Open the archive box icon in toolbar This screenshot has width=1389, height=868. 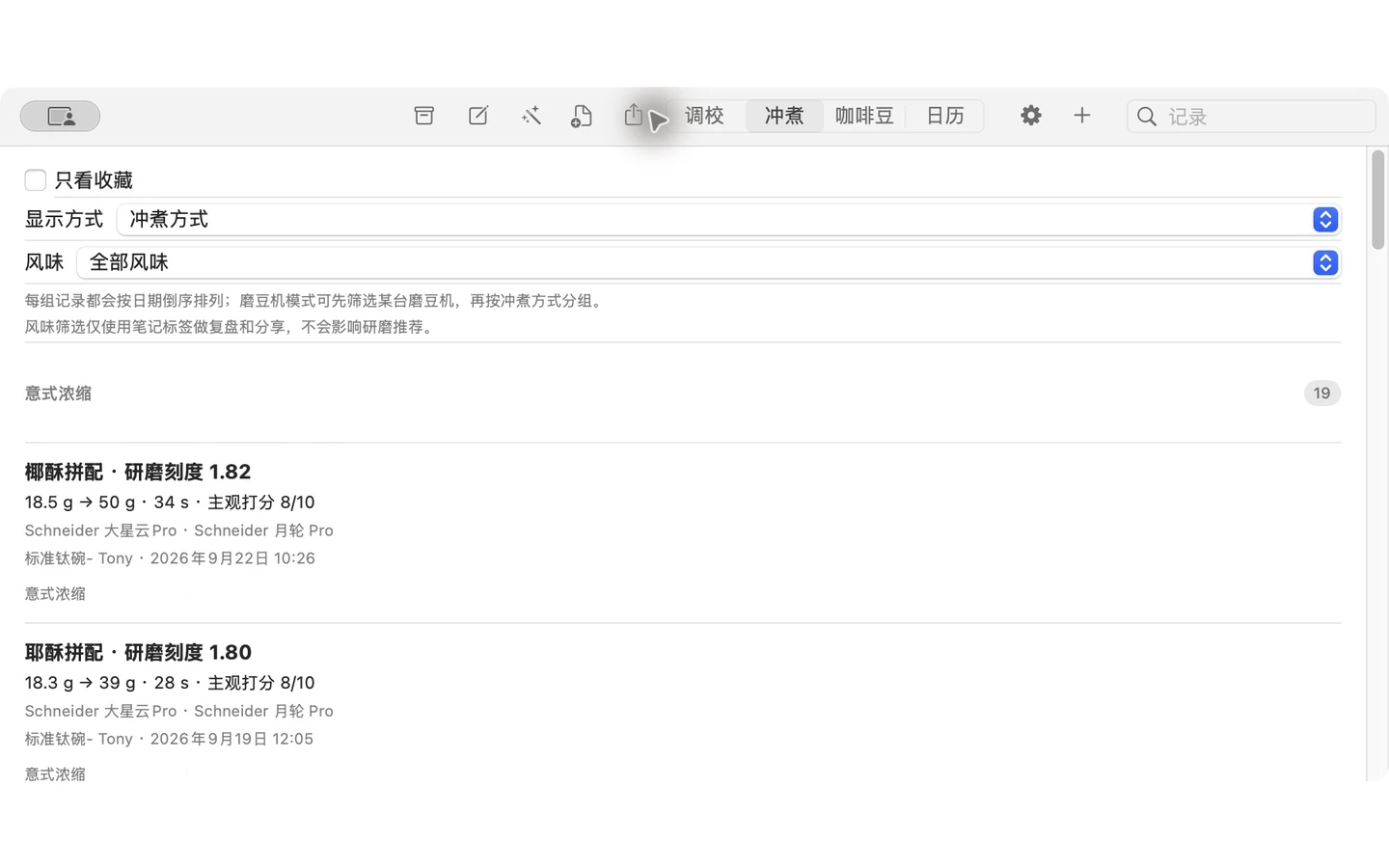point(423,116)
